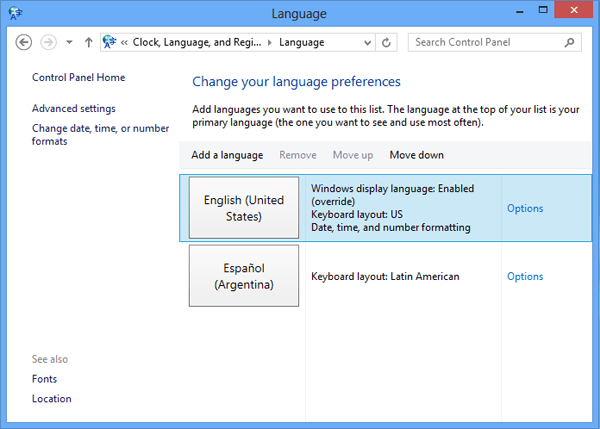Open Clock, Language, and Region breadcrumb

[197, 42]
